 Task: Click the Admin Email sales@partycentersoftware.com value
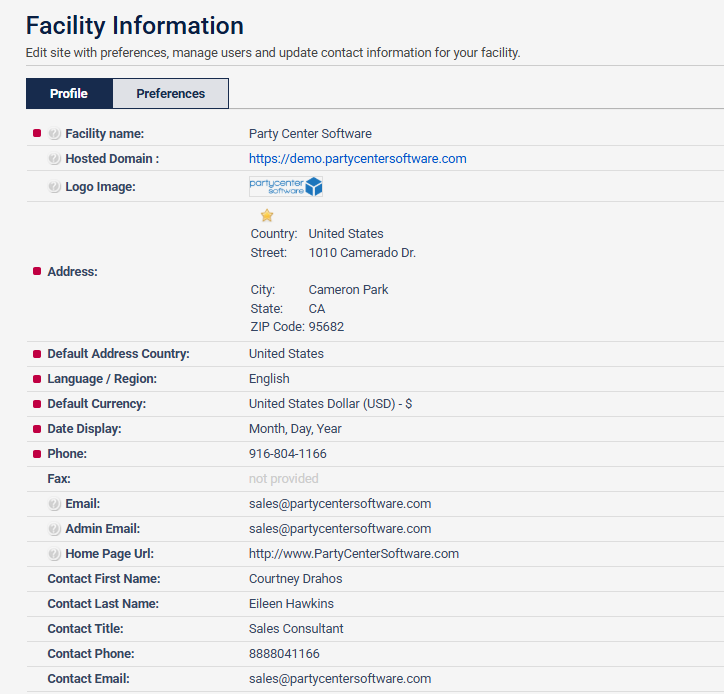[x=340, y=529]
